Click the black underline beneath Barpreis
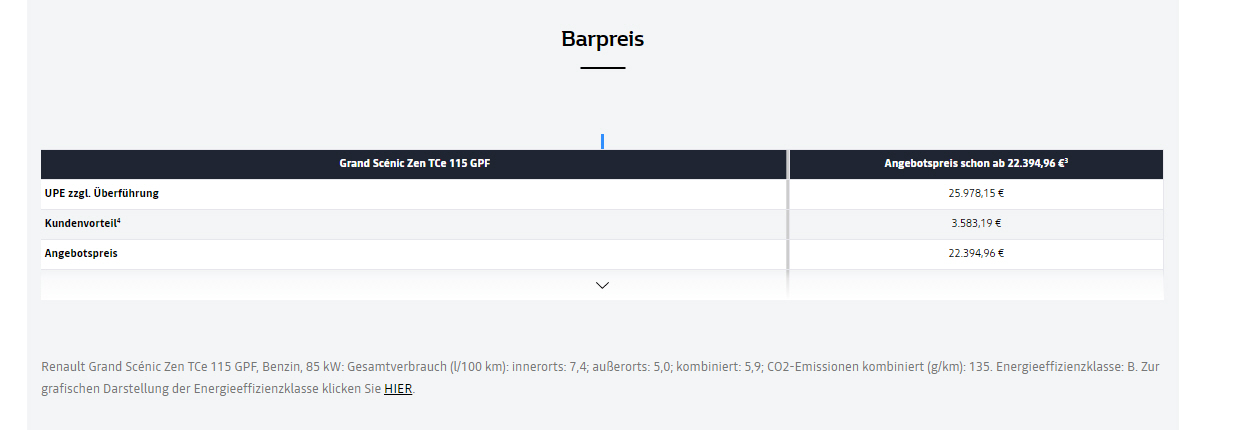 pyautogui.click(x=602, y=68)
